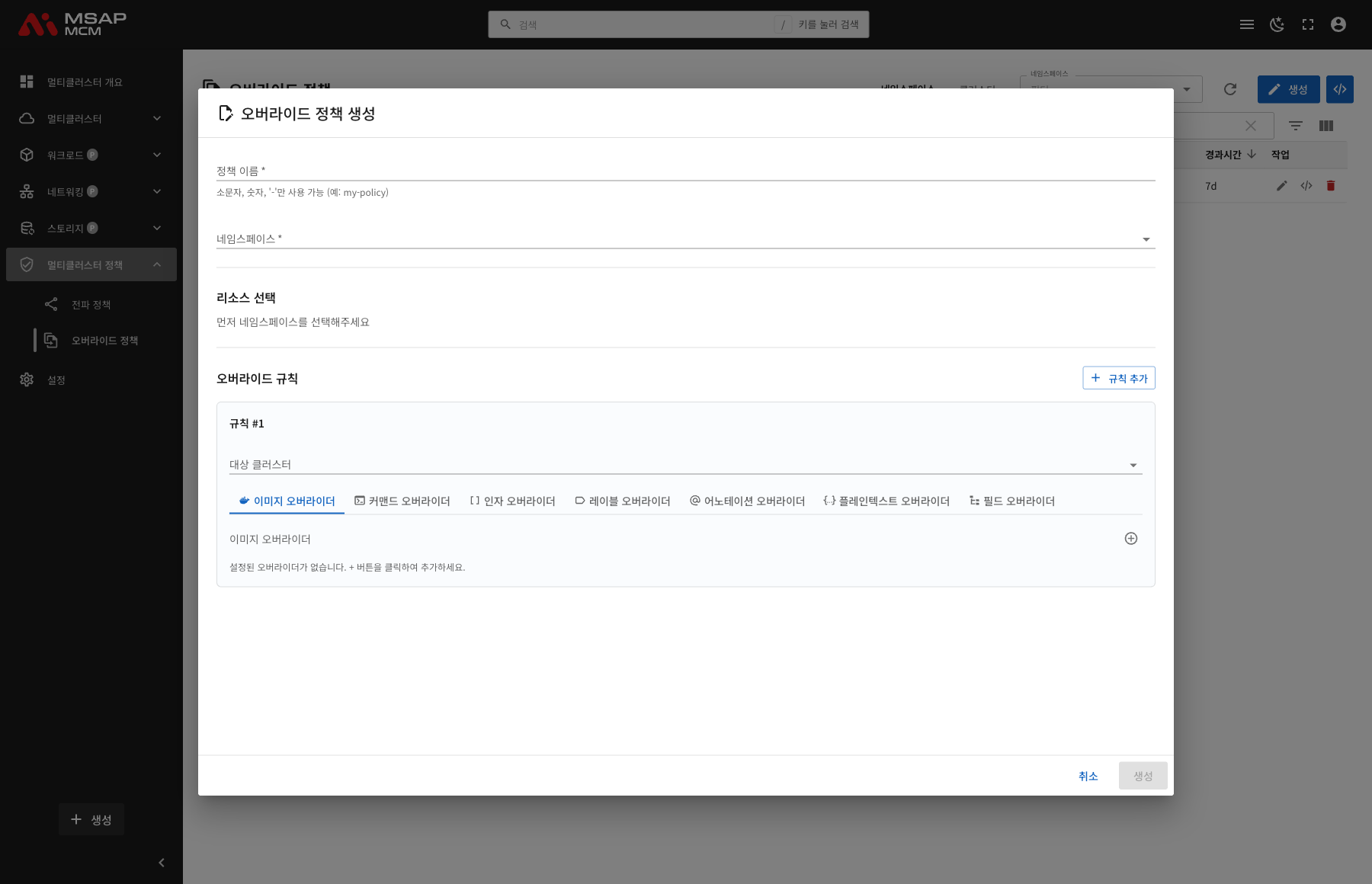The width and height of the screenshot is (1372, 884).
Task: Click the search field in the header
Action: click(x=678, y=24)
